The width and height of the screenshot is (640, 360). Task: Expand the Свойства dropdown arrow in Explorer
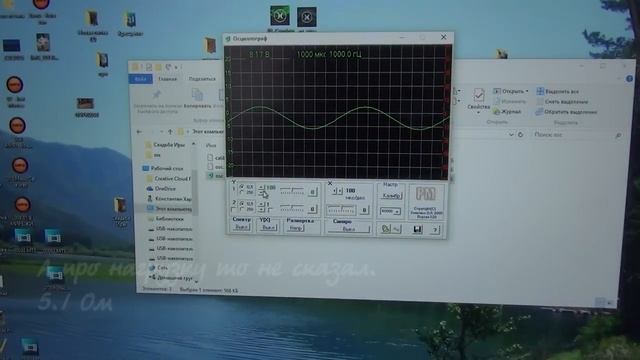478,113
